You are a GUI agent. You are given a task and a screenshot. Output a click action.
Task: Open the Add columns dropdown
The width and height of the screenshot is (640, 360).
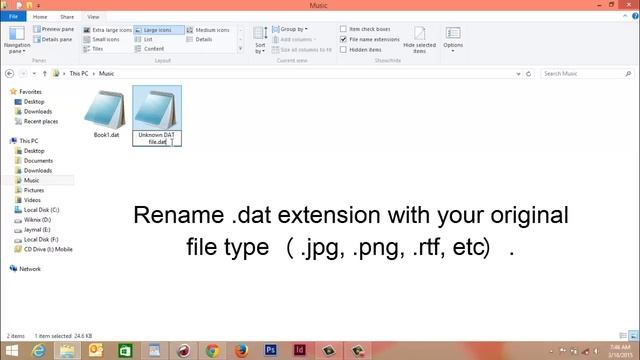(x=294, y=40)
